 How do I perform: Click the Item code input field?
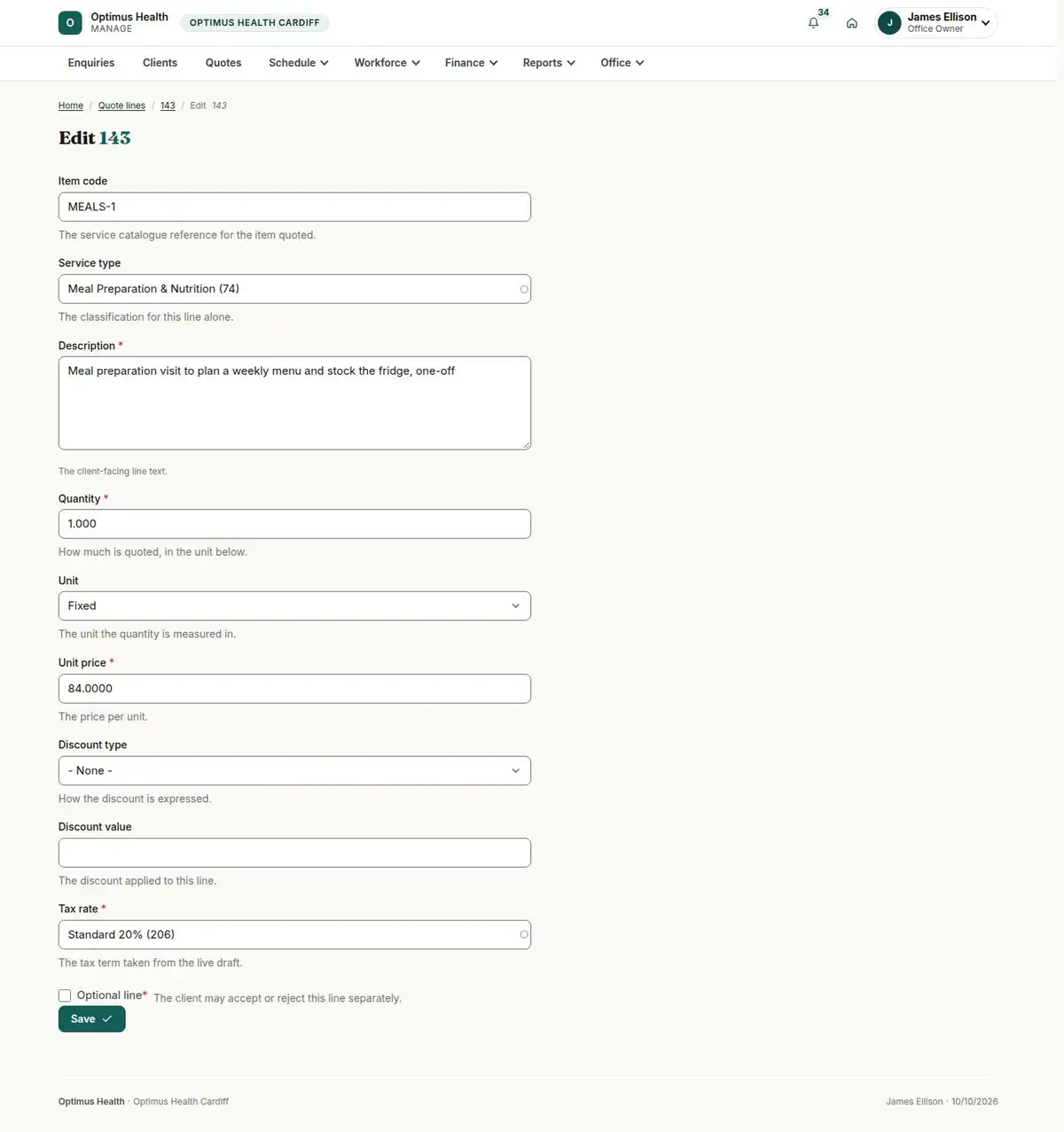pos(294,207)
